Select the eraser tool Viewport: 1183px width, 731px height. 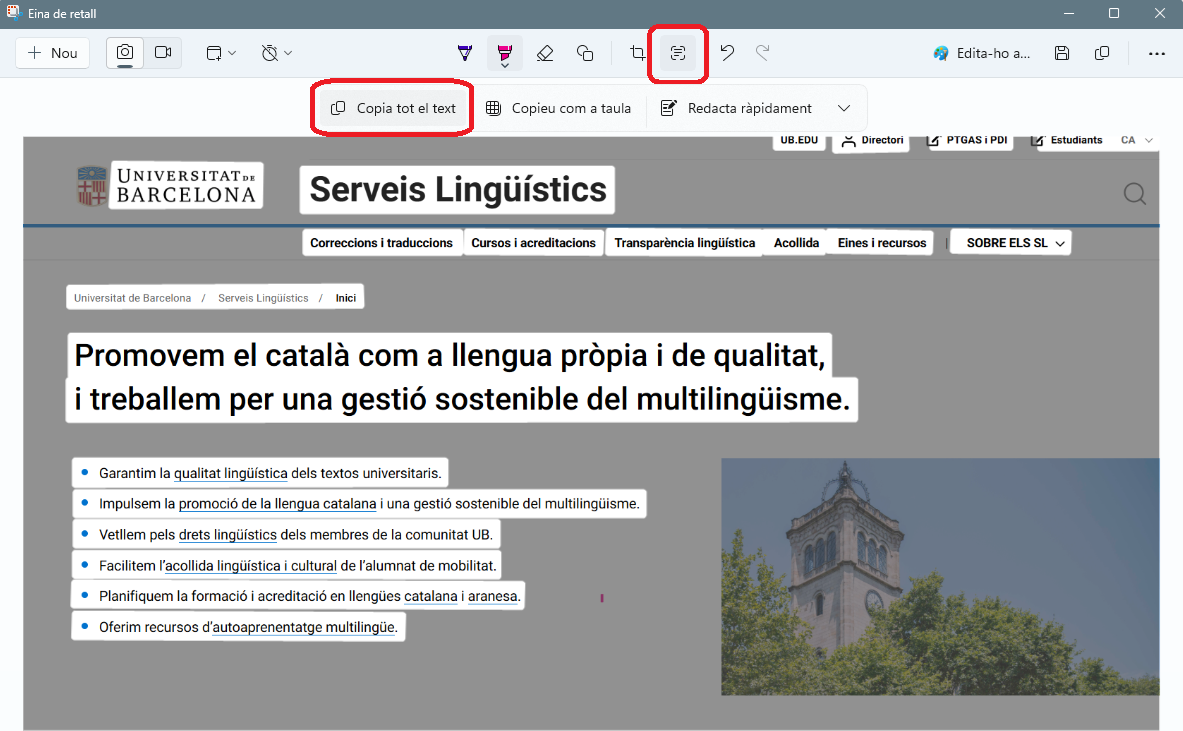(x=545, y=53)
